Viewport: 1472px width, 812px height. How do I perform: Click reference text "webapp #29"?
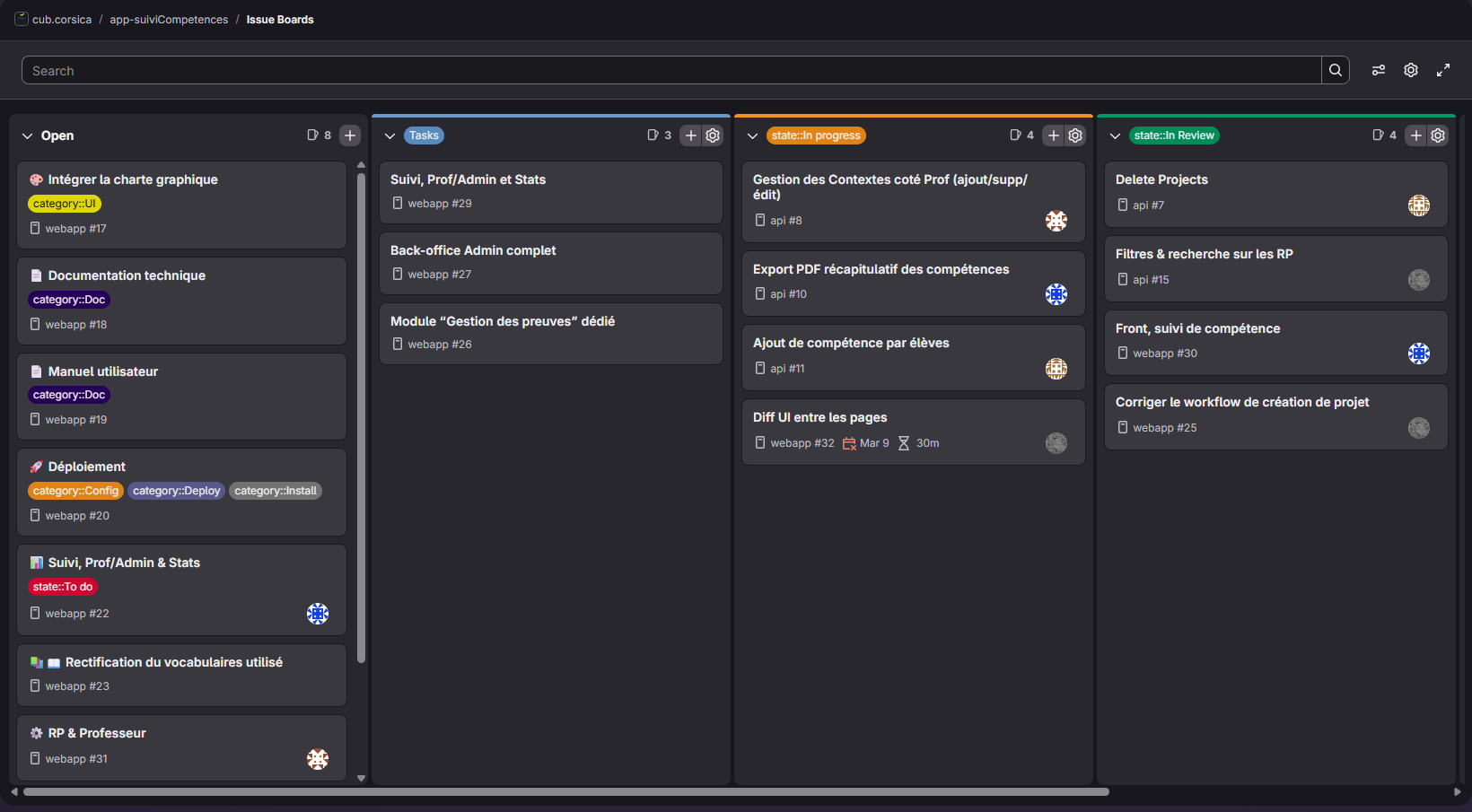pos(440,204)
